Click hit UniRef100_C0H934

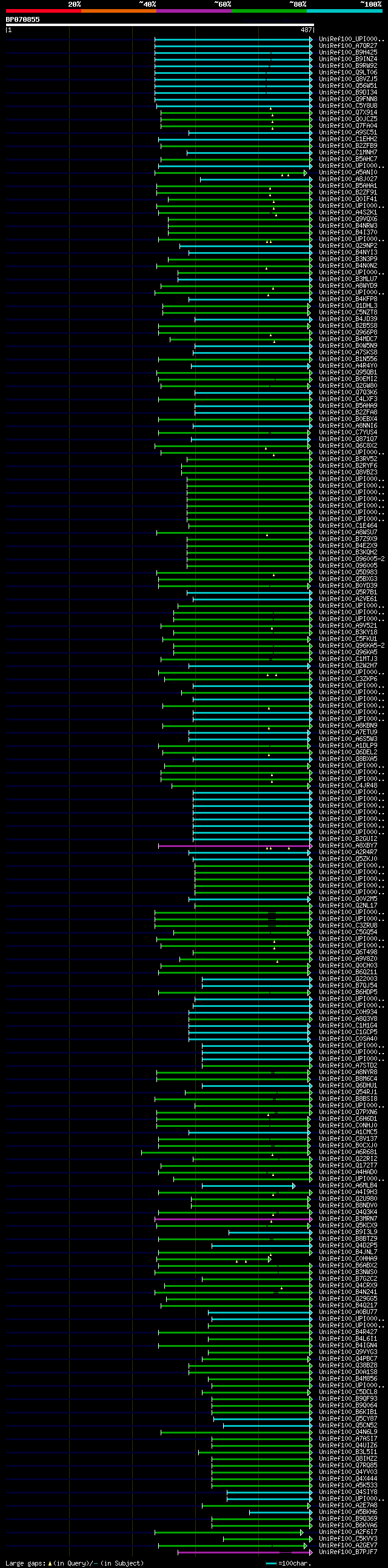(348, 1012)
